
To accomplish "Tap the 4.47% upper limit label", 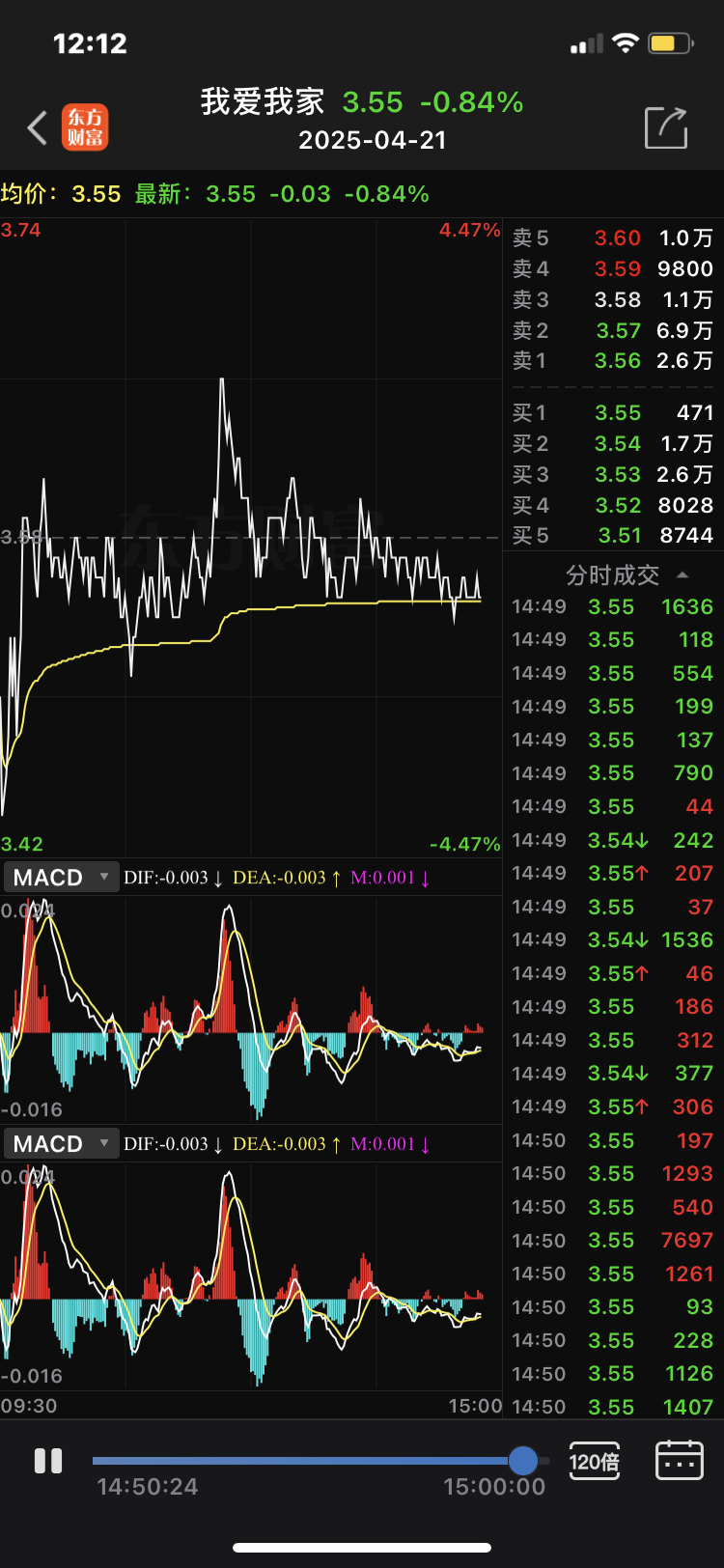I will (x=469, y=230).
